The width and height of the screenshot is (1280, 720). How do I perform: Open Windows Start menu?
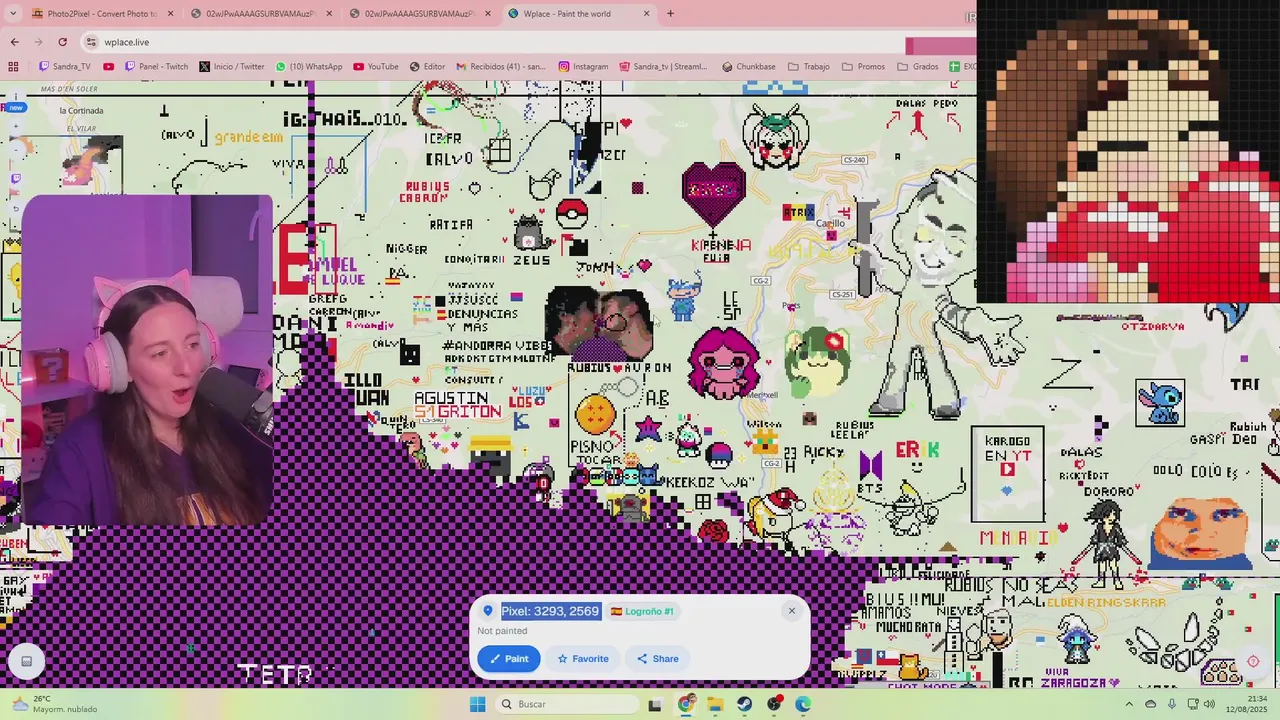pos(477,704)
